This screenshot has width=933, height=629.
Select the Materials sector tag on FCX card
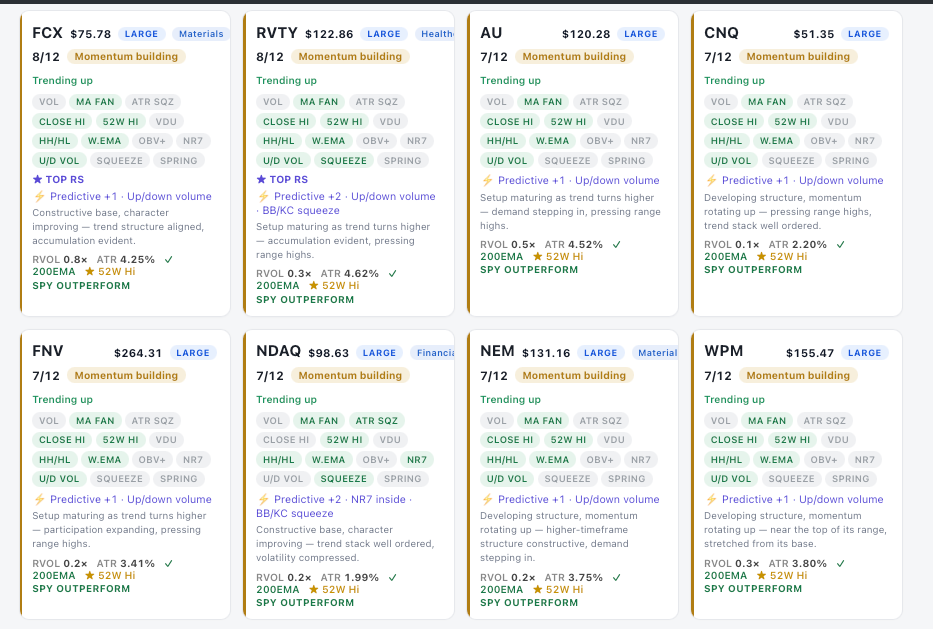click(201, 34)
